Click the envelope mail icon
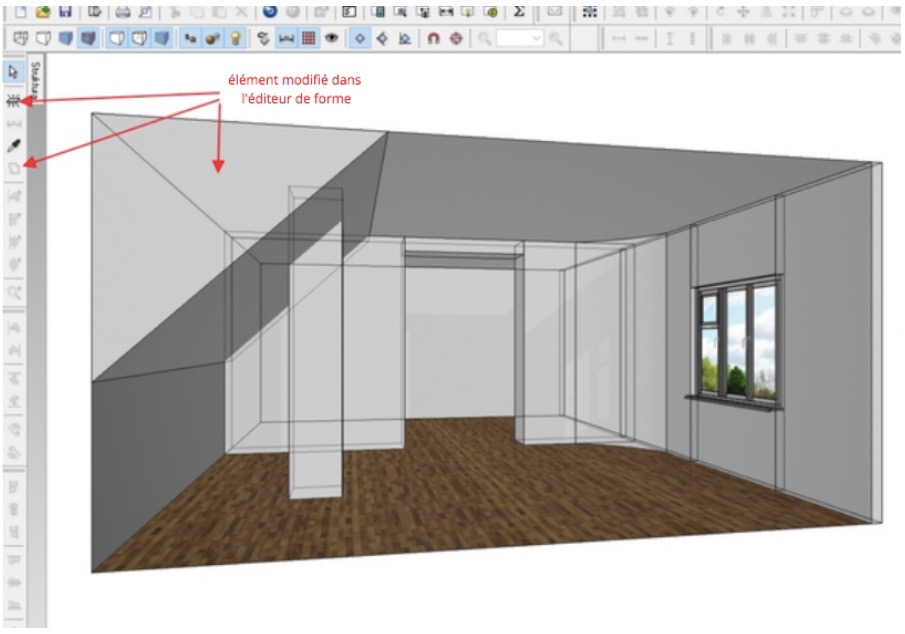 (553, 11)
